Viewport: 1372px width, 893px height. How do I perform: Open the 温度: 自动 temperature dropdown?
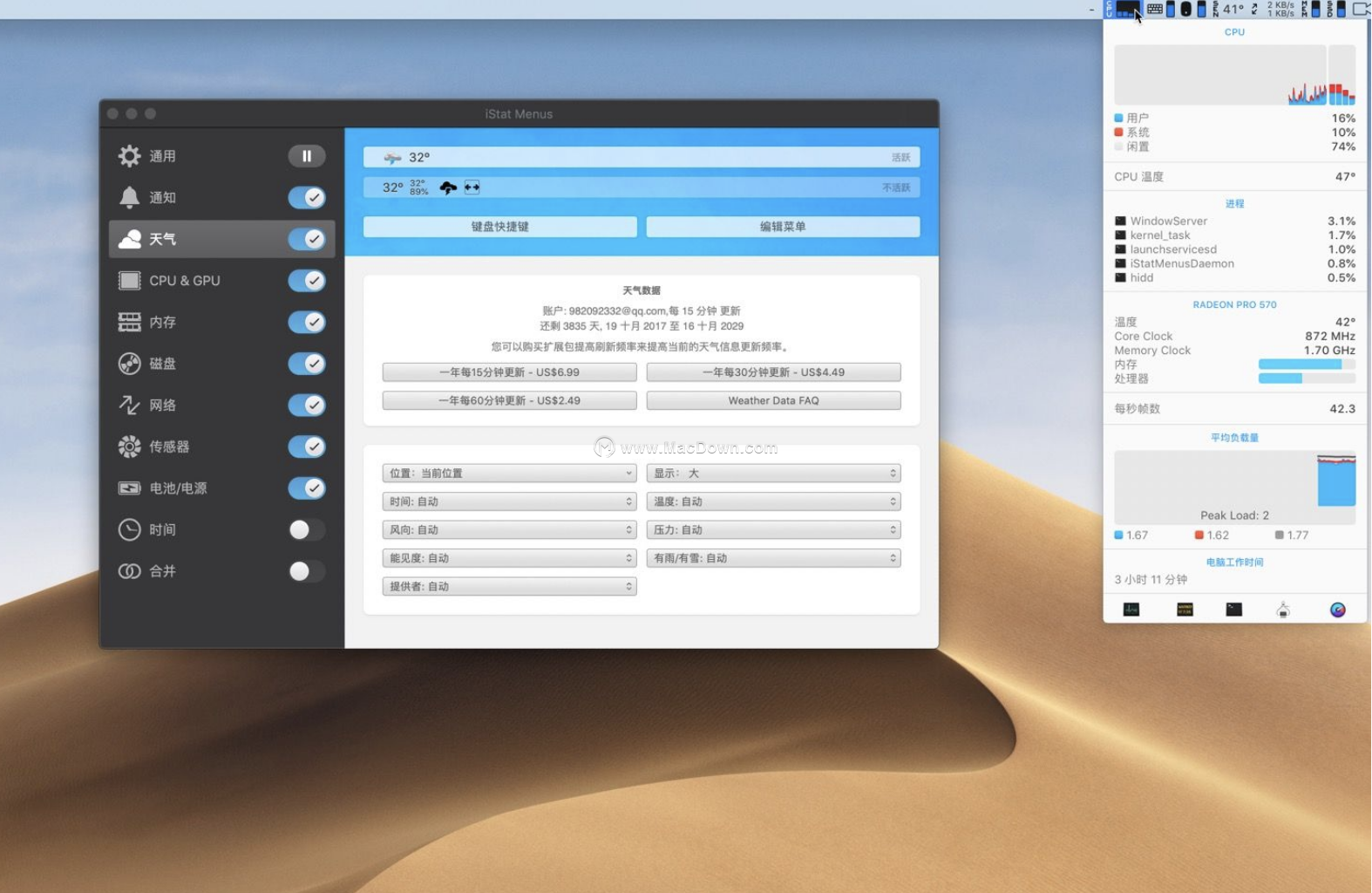[773, 501]
